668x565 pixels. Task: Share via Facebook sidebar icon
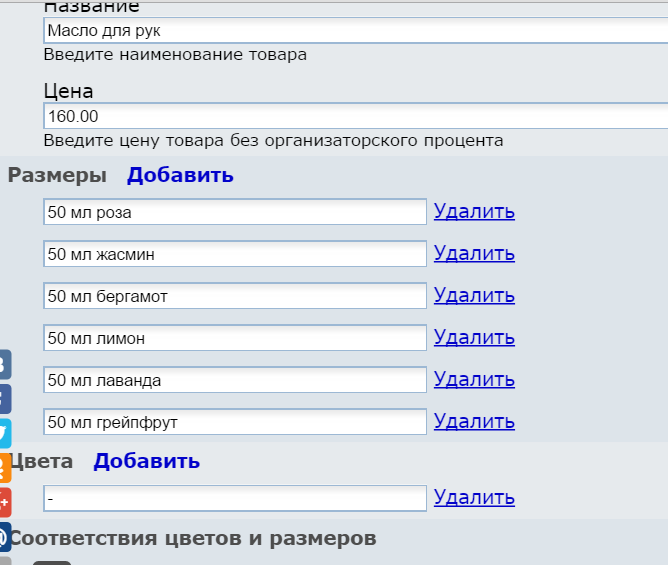[x=5, y=399]
